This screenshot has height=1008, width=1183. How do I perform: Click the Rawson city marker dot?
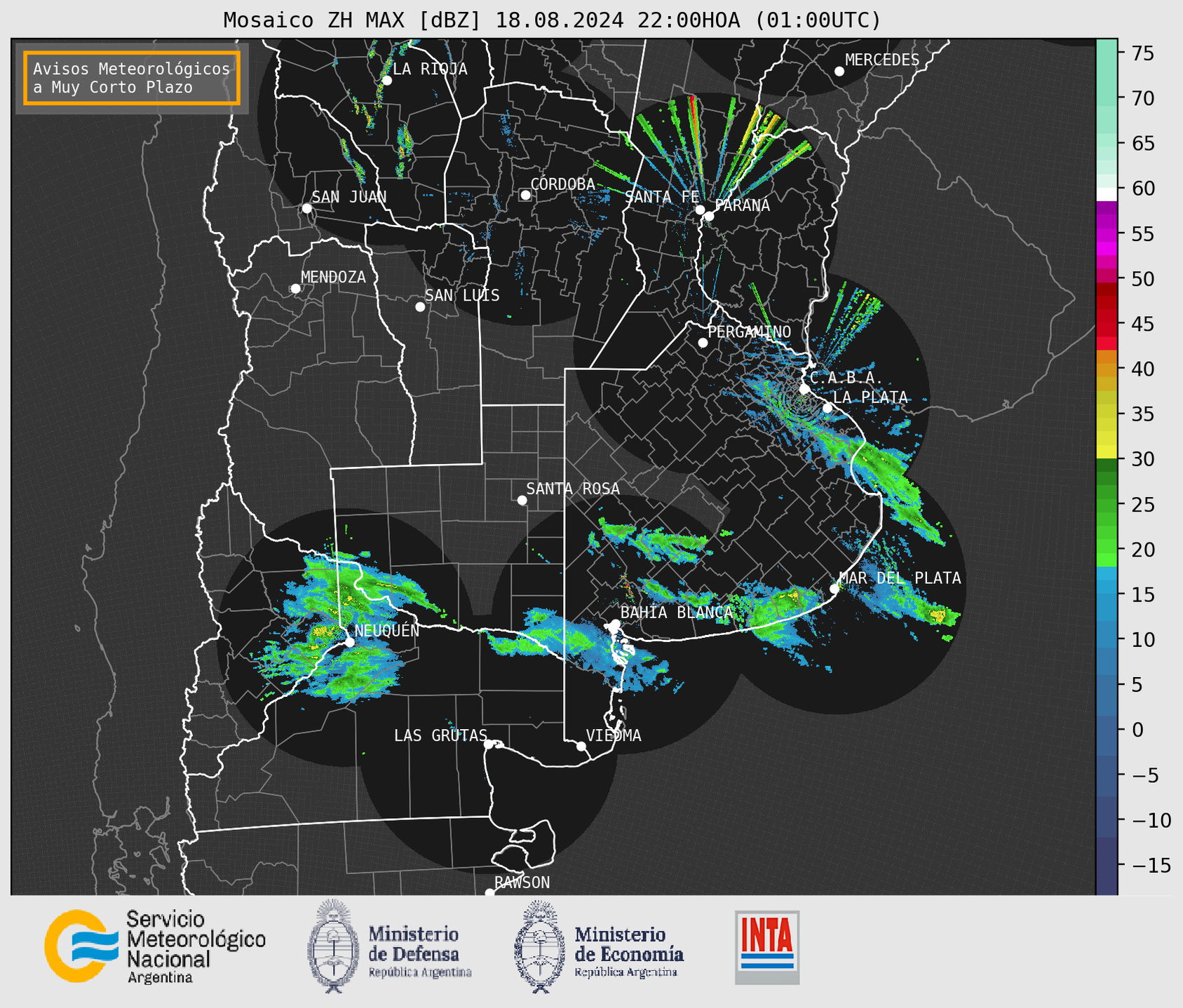[489, 892]
